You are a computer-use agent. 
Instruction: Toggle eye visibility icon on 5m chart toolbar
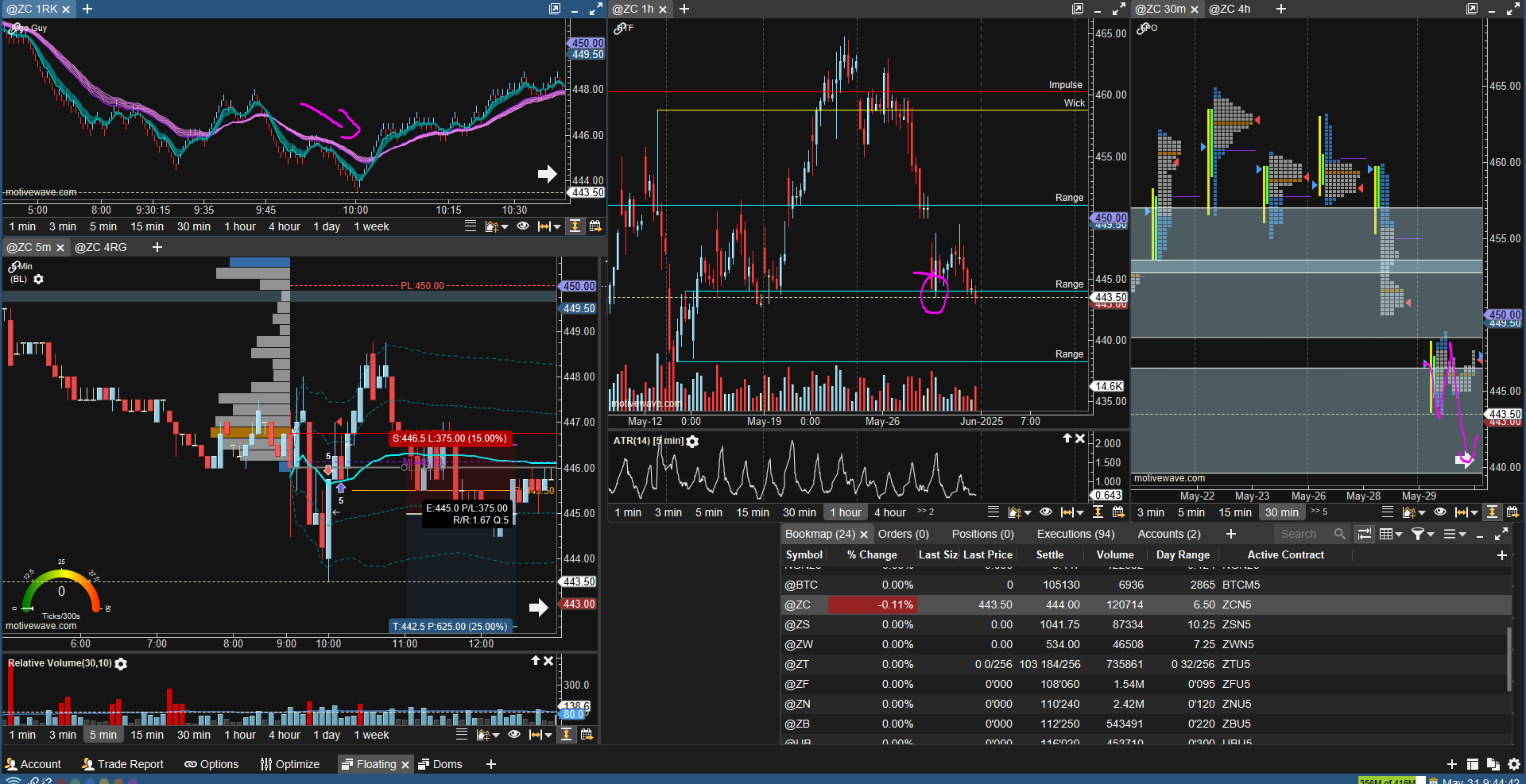click(514, 735)
